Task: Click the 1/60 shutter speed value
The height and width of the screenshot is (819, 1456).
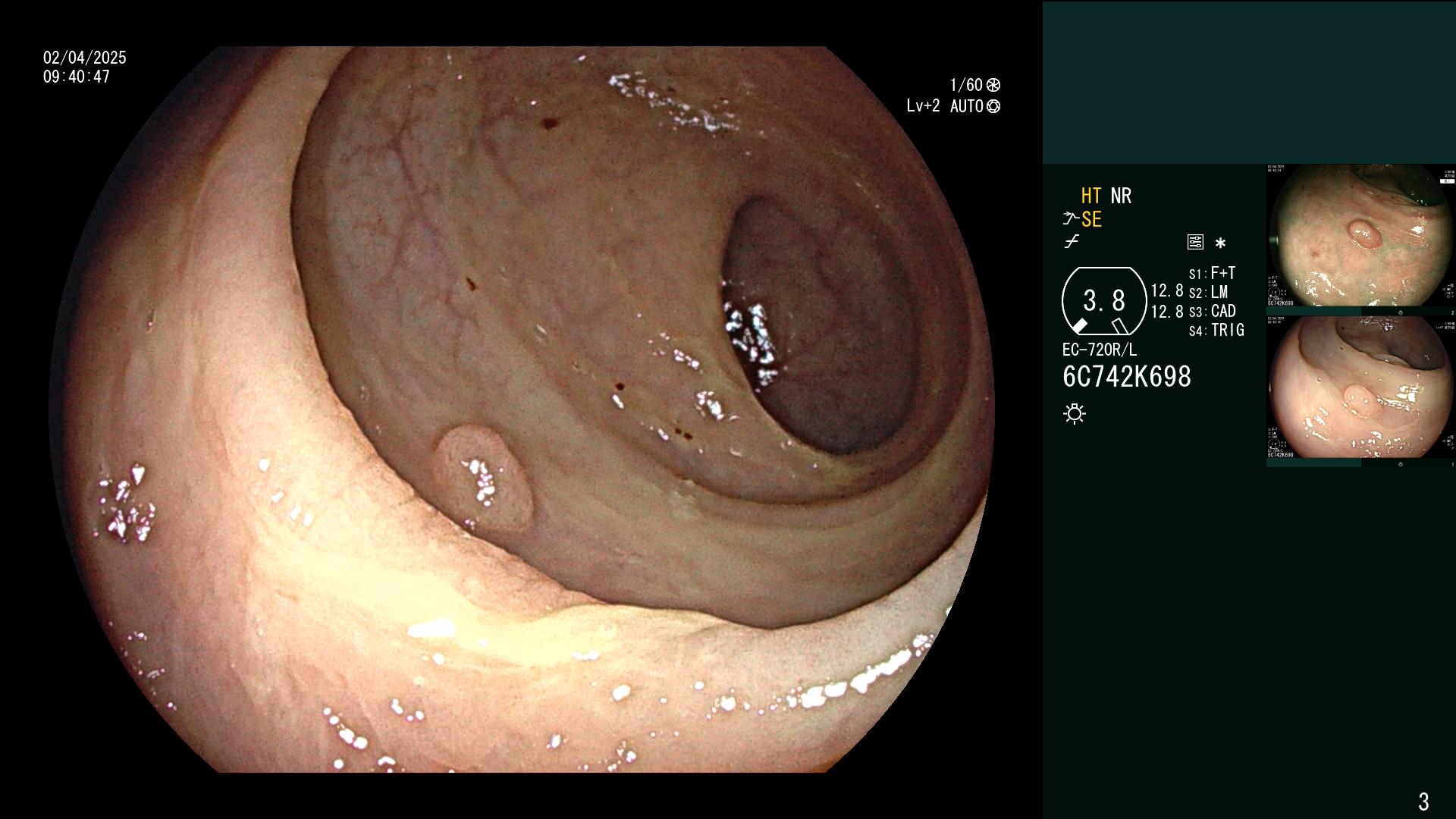Action: point(966,85)
